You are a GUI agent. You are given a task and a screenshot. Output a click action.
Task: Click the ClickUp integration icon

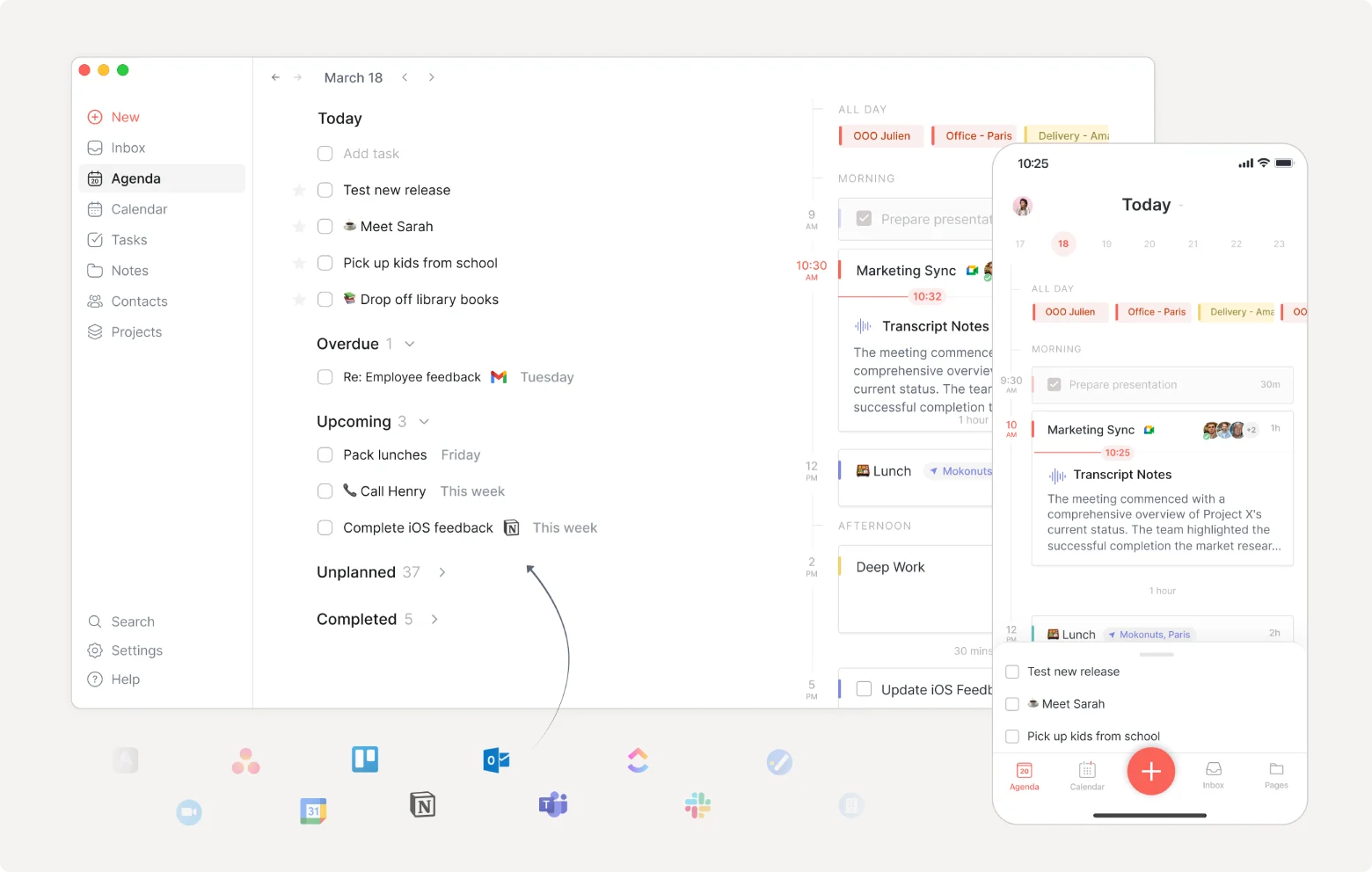click(639, 760)
